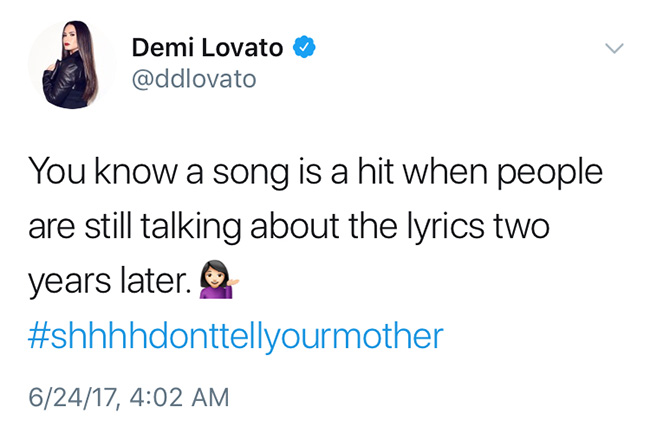Open the #shhhhdonttellyourmother hashtag

235,336
